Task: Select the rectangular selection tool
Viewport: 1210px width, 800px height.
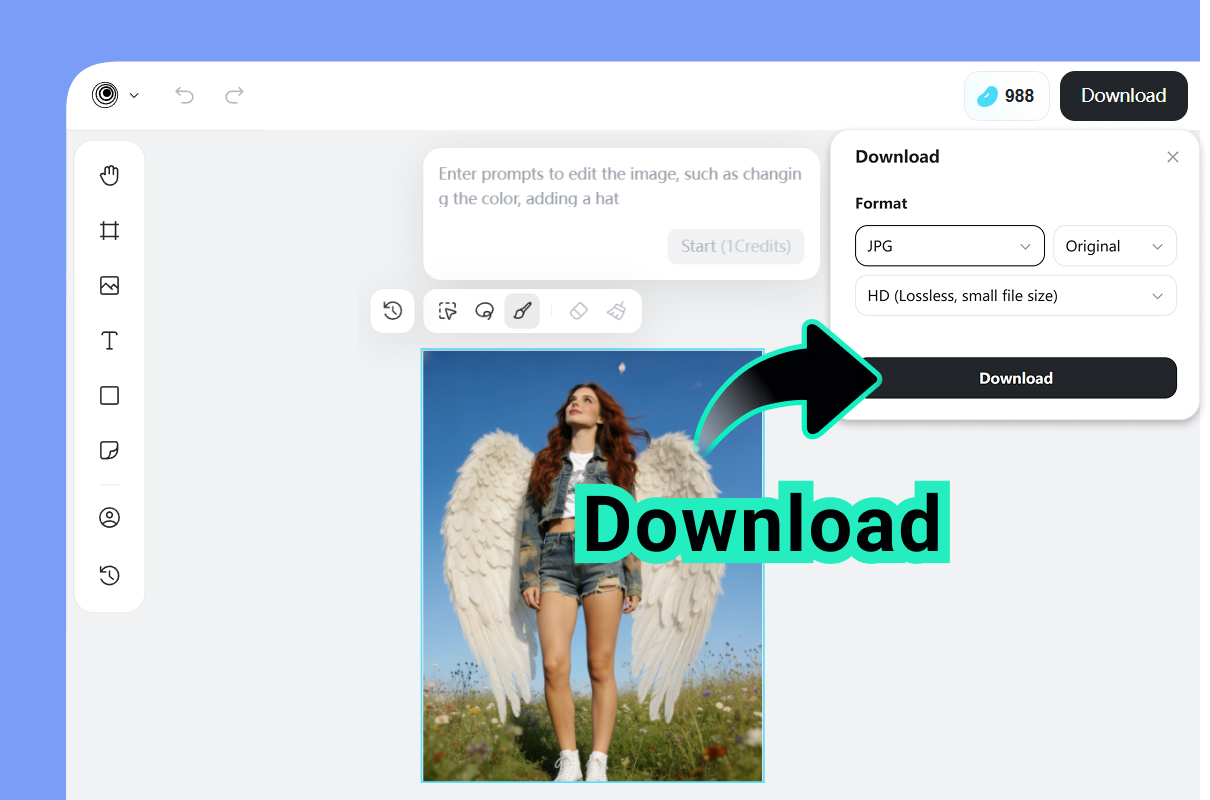Action: tap(447, 311)
